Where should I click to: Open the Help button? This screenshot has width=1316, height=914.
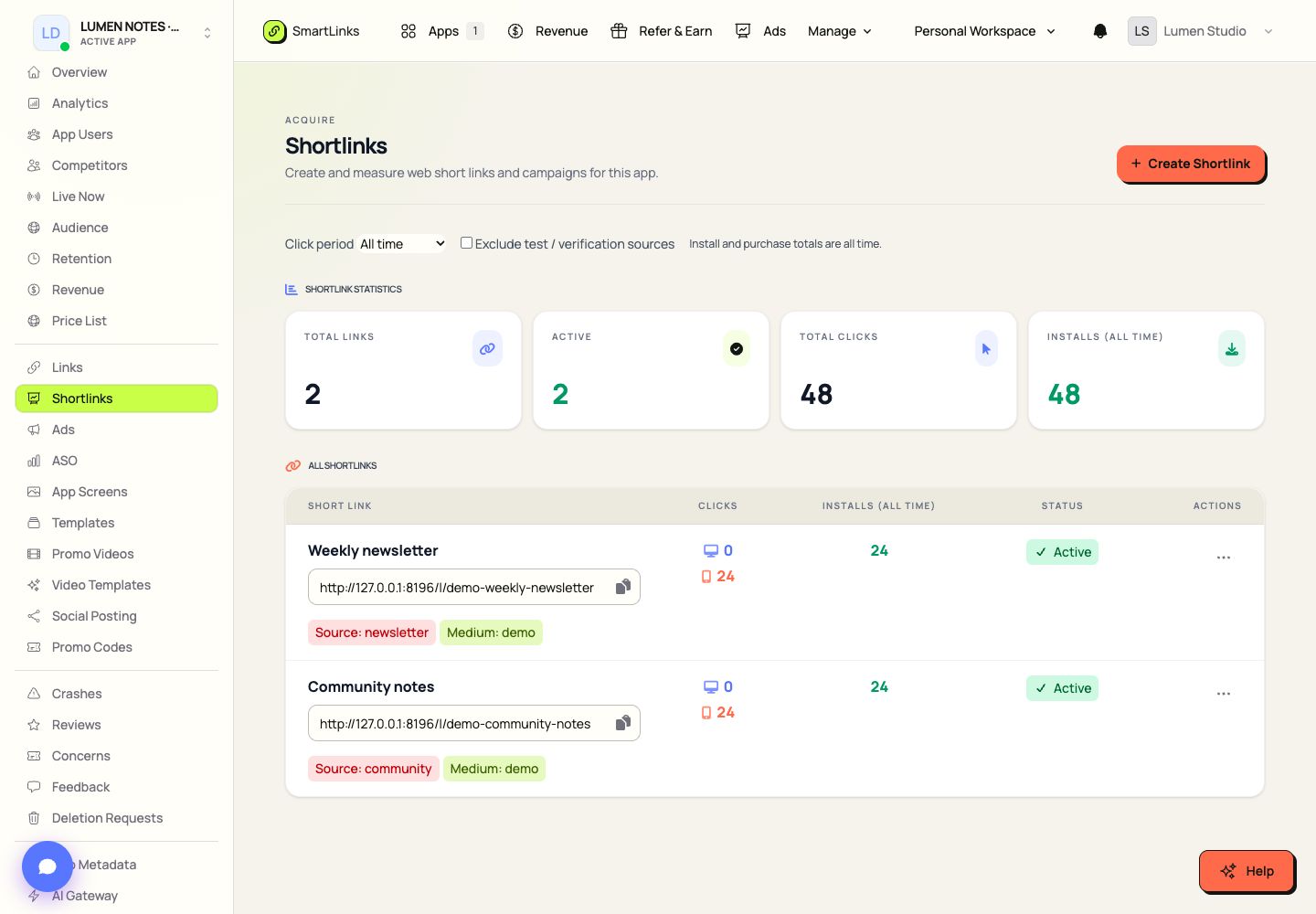point(1247,871)
